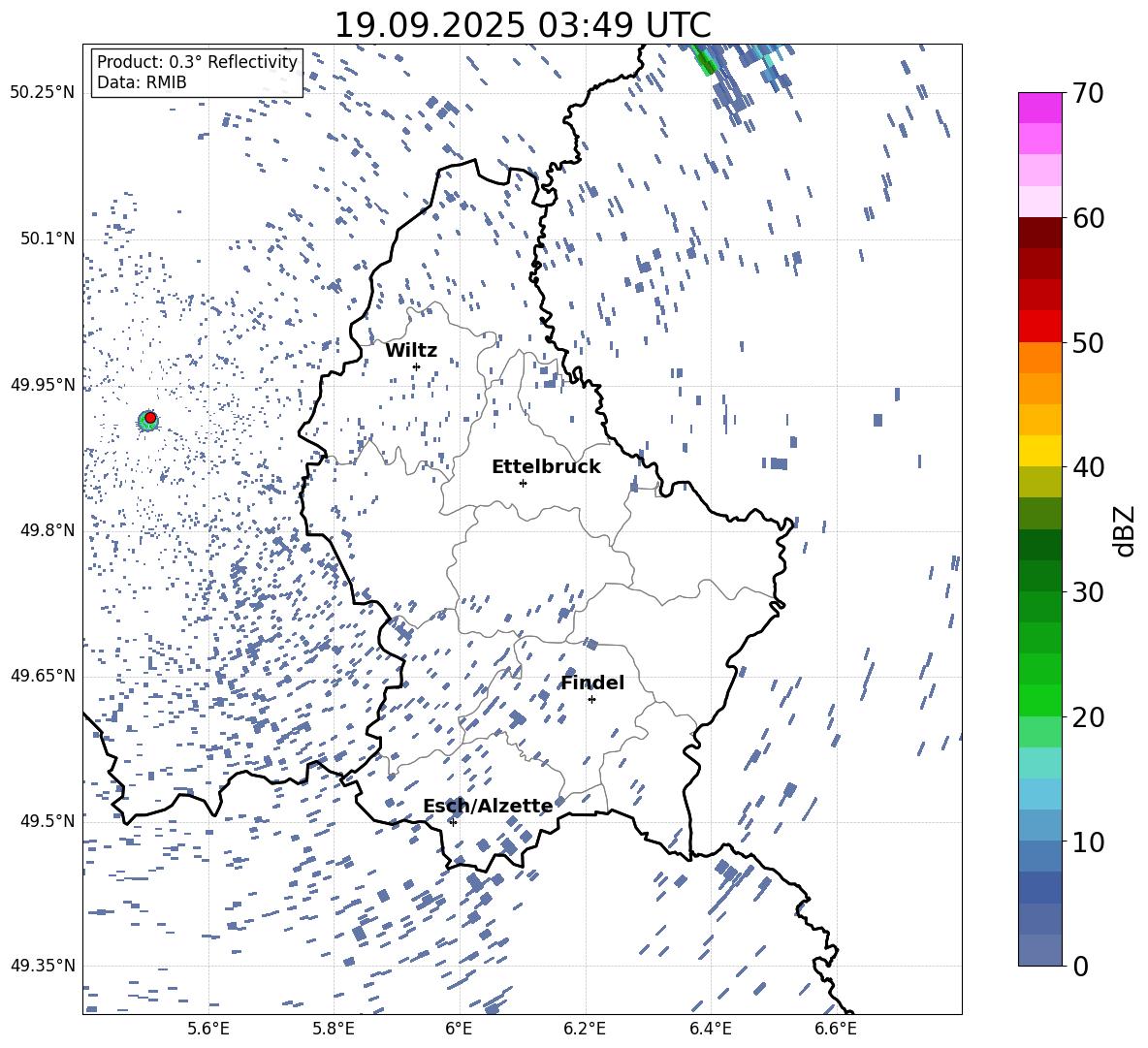This screenshot has height=1048, width=1148.
Task: Click the latitude label 50.25°N
Action: [43, 94]
